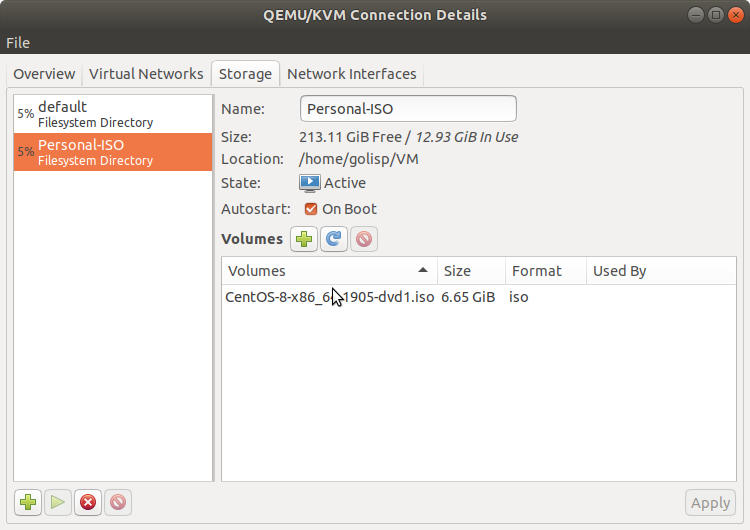Click the Apply button
The width and height of the screenshot is (750, 530).
[711, 503]
